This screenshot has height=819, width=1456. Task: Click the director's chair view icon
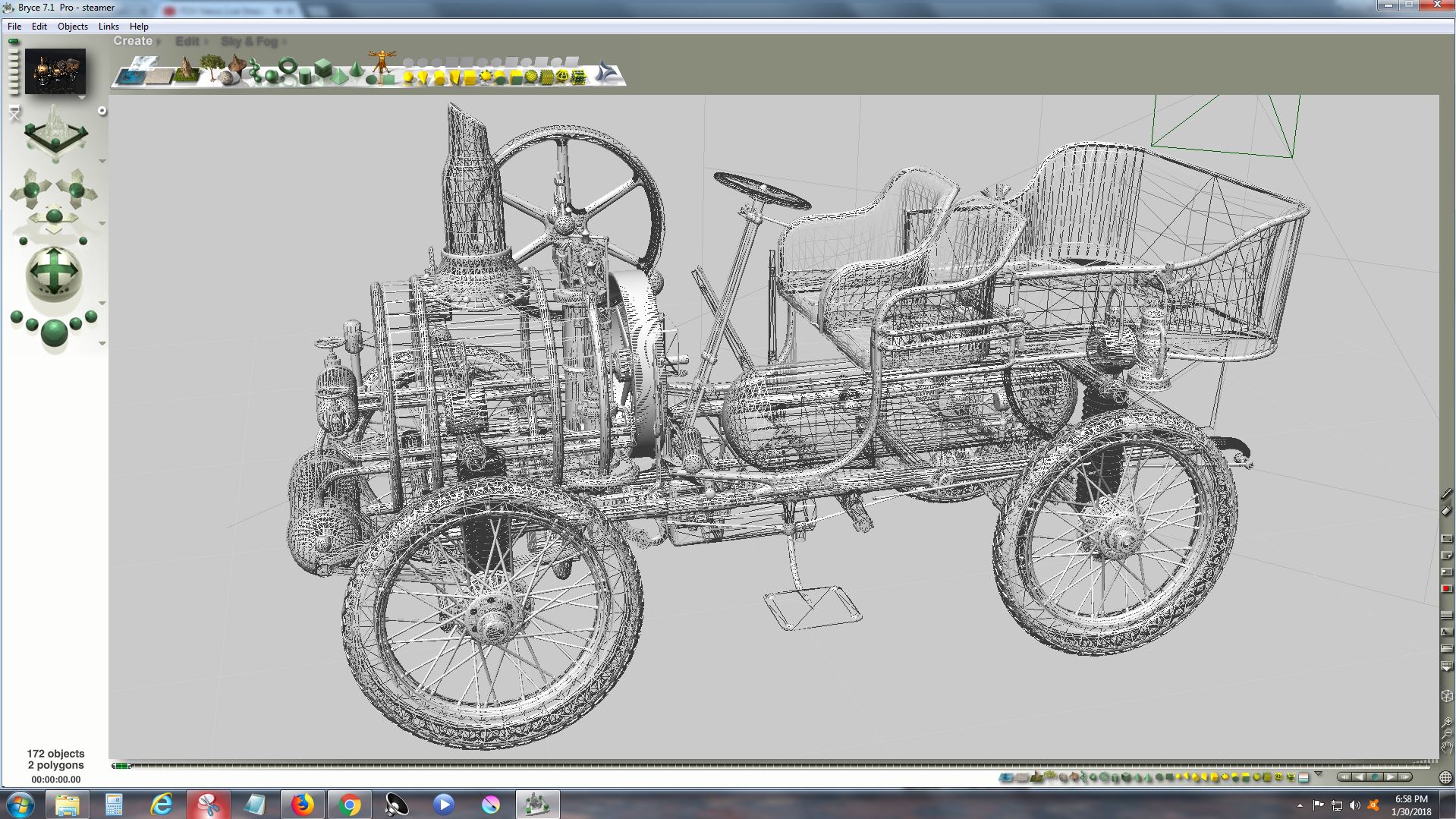tap(13, 112)
